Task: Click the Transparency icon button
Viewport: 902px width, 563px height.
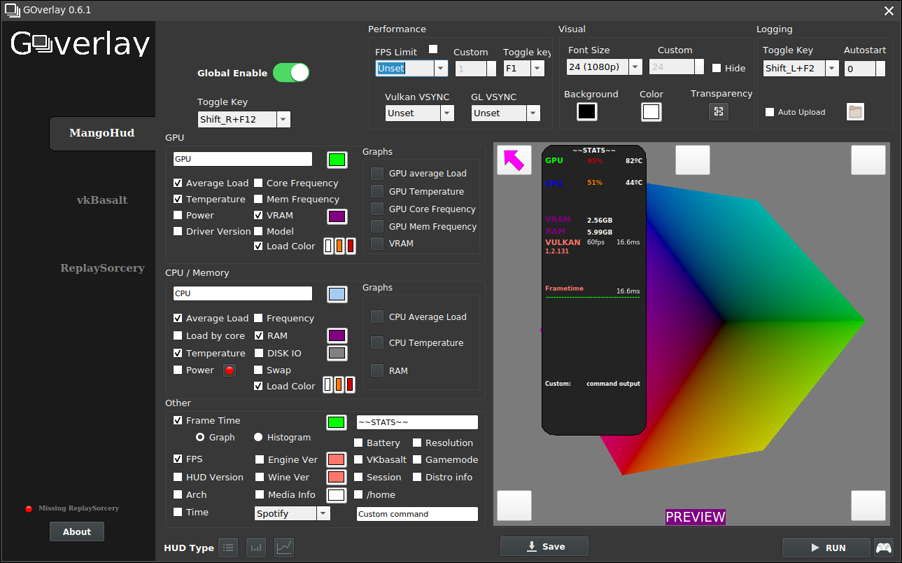Action: pos(718,112)
